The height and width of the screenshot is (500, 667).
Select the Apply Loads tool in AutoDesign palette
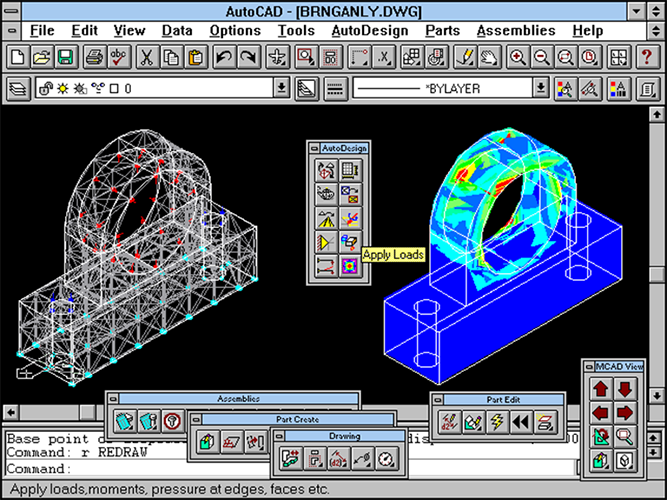[350, 243]
